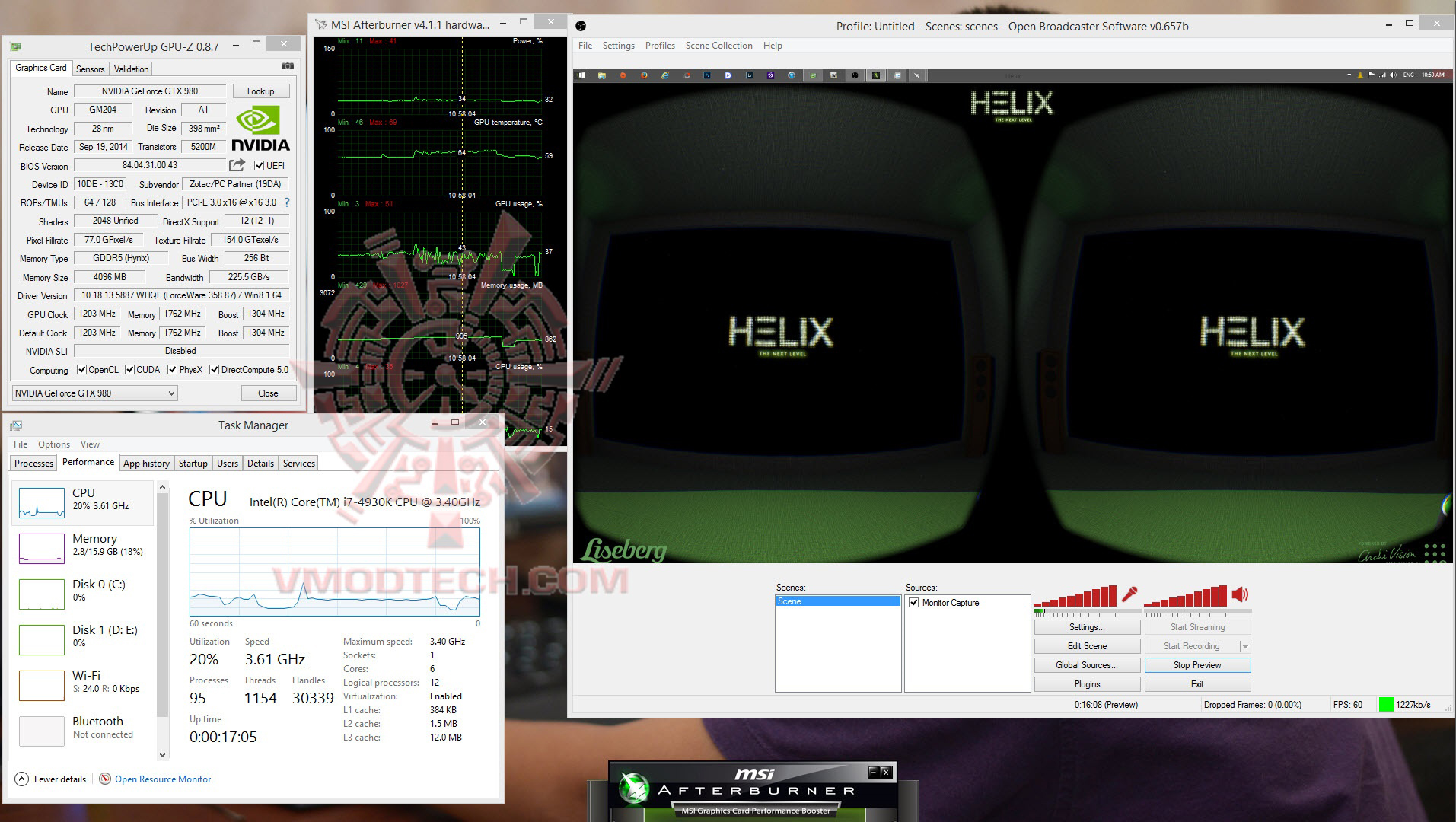Click Edit Scene in OBS

click(1087, 646)
